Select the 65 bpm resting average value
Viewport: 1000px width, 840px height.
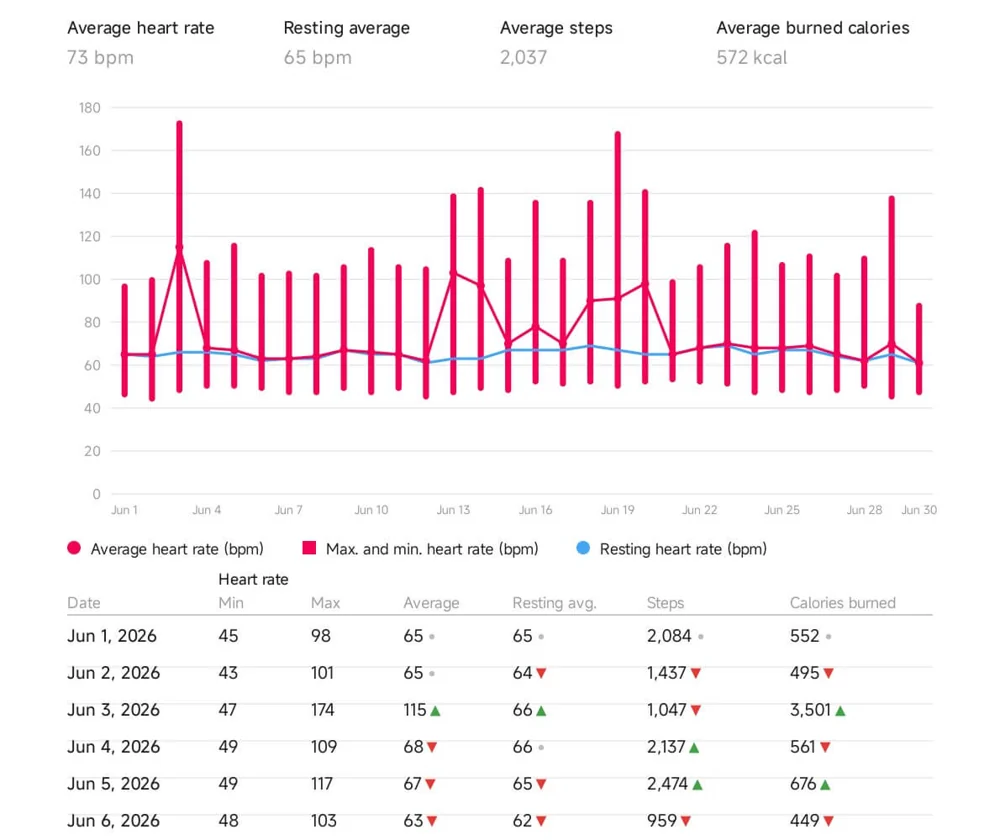click(x=318, y=57)
